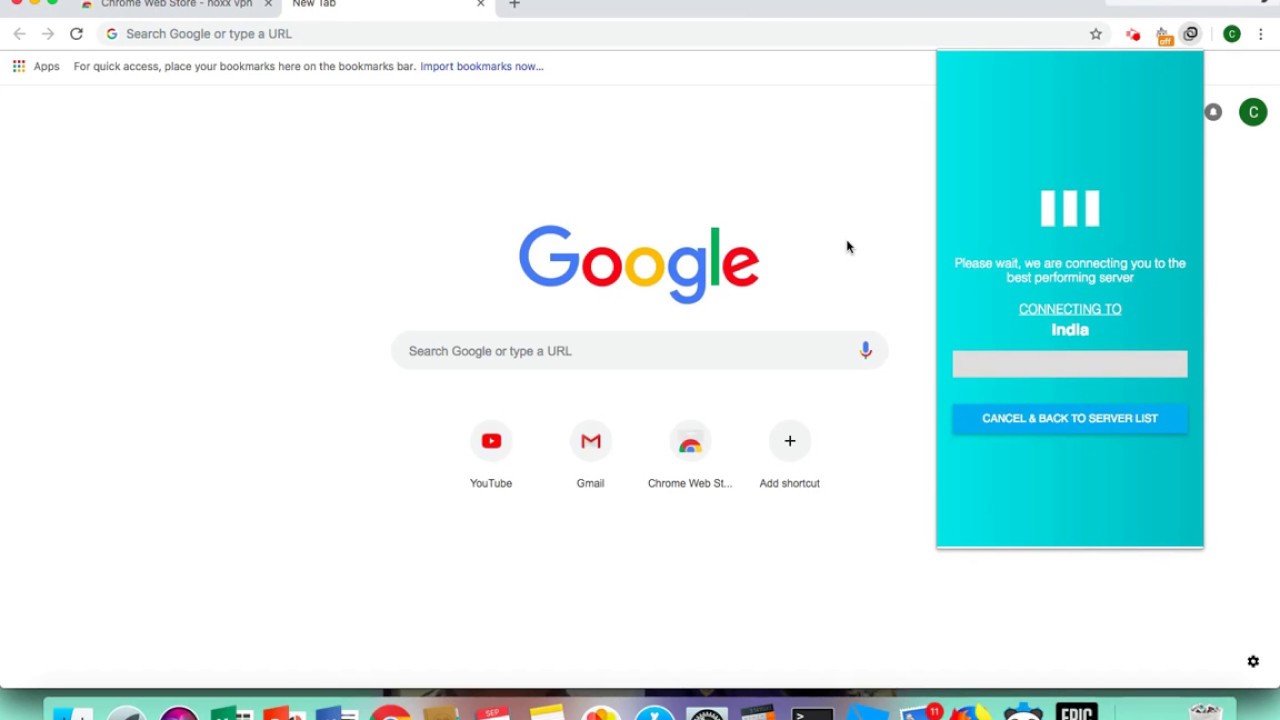Screen dimensions: 1280x720
Task: Click the Noxx VPN extension icon in toolbar
Action: (x=1190, y=34)
